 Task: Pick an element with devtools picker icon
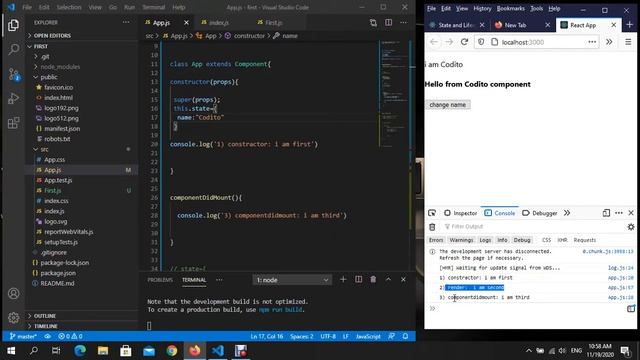pos(432,213)
